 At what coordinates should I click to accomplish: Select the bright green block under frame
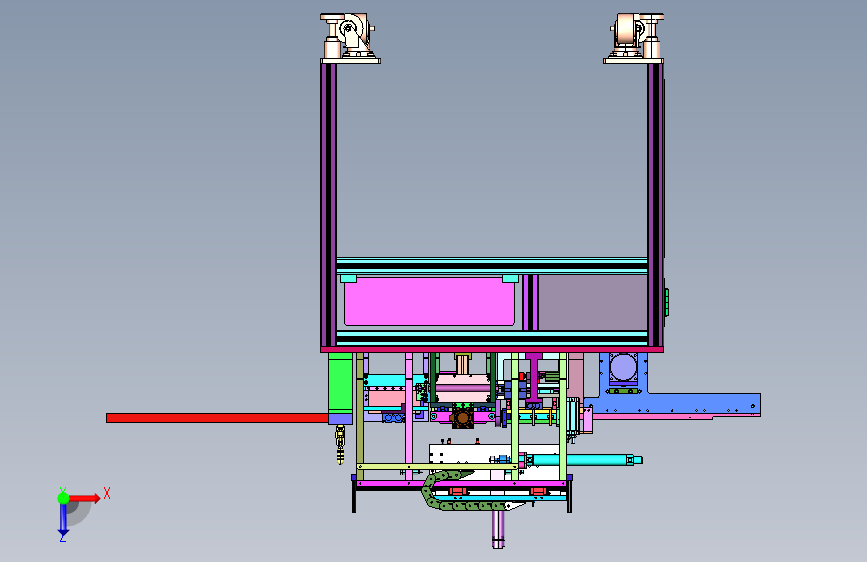point(341,384)
